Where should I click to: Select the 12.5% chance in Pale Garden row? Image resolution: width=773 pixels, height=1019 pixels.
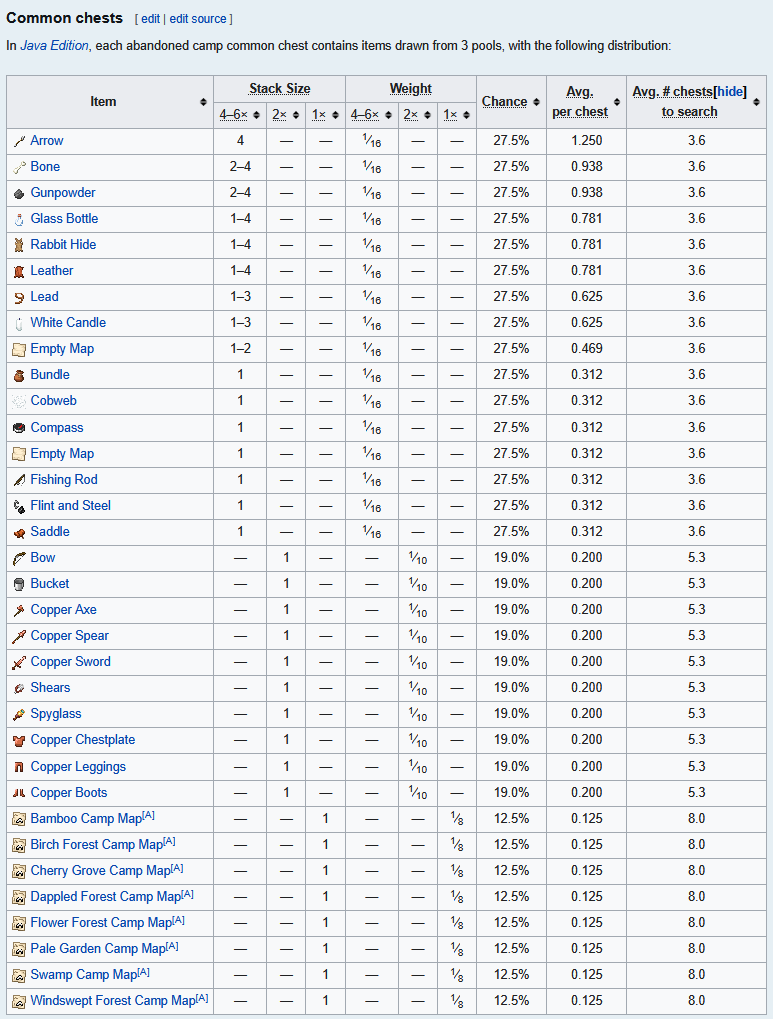point(511,949)
